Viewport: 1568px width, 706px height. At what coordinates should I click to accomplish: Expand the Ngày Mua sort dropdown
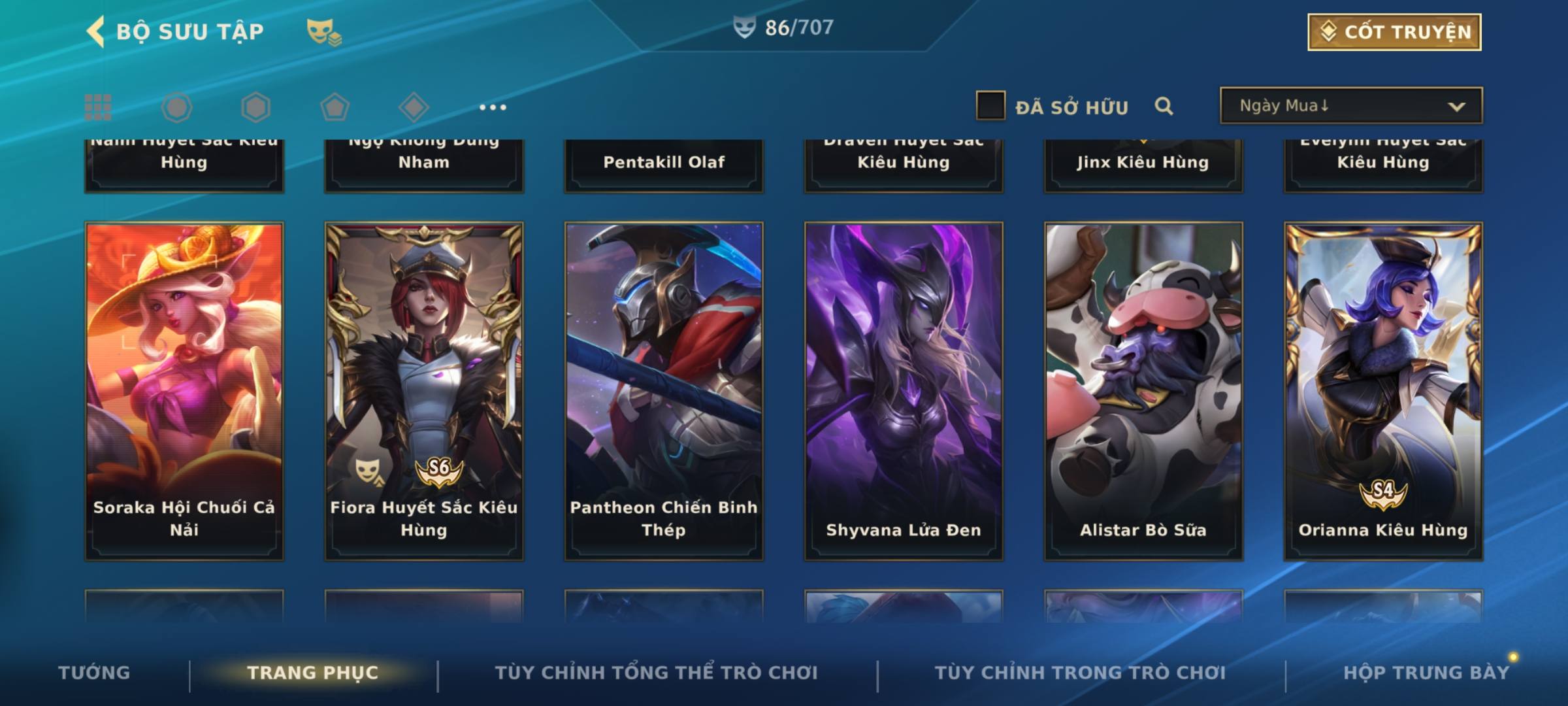(x=1351, y=106)
